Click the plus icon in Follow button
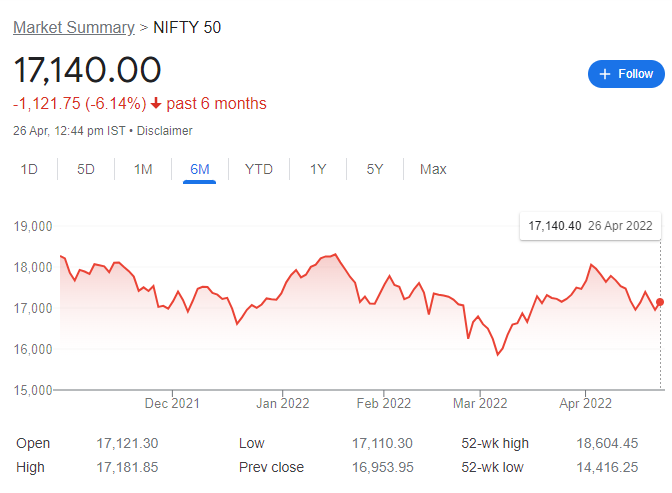The width and height of the screenshot is (672, 493). click(x=605, y=74)
